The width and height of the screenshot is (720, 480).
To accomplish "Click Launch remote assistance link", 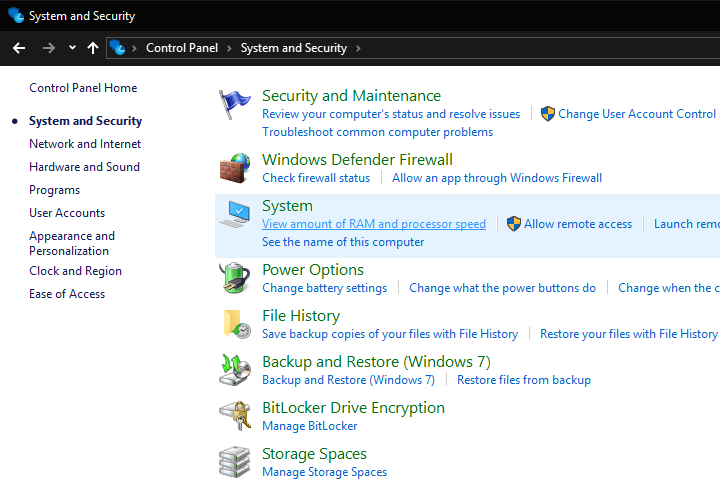I will pyautogui.click(x=687, y=224).
